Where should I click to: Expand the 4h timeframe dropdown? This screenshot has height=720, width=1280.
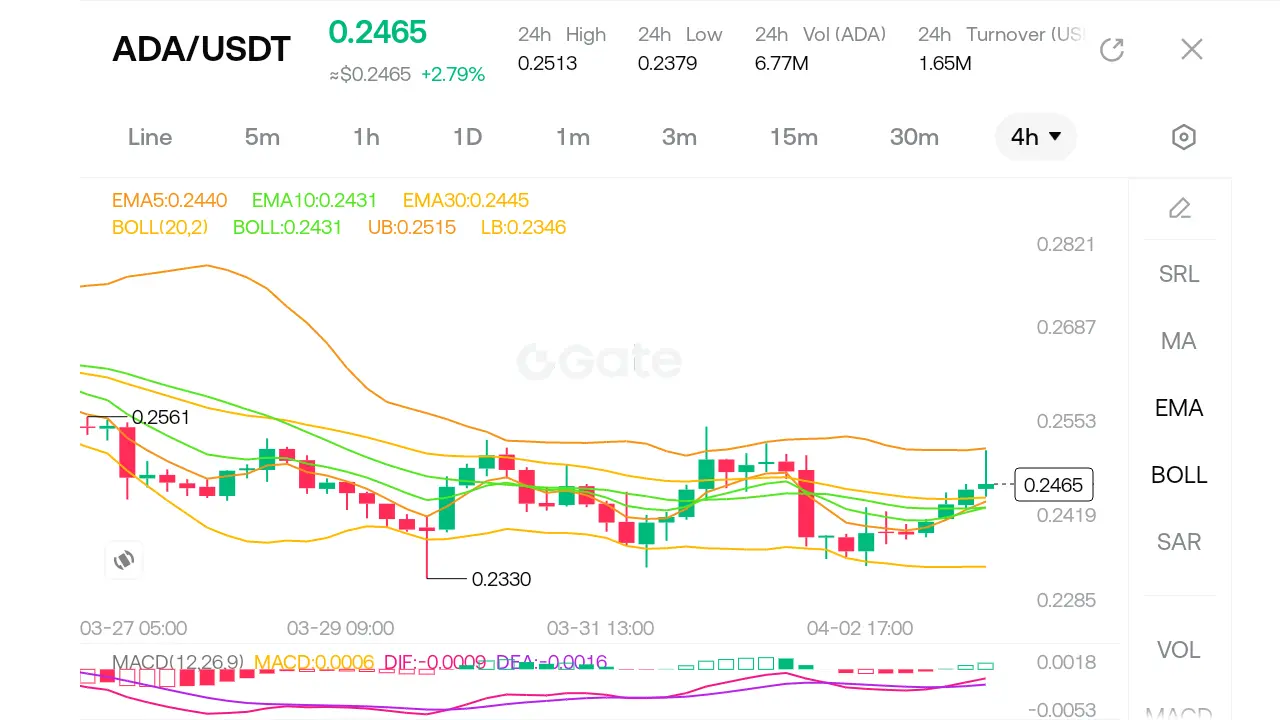point(1036,137)
